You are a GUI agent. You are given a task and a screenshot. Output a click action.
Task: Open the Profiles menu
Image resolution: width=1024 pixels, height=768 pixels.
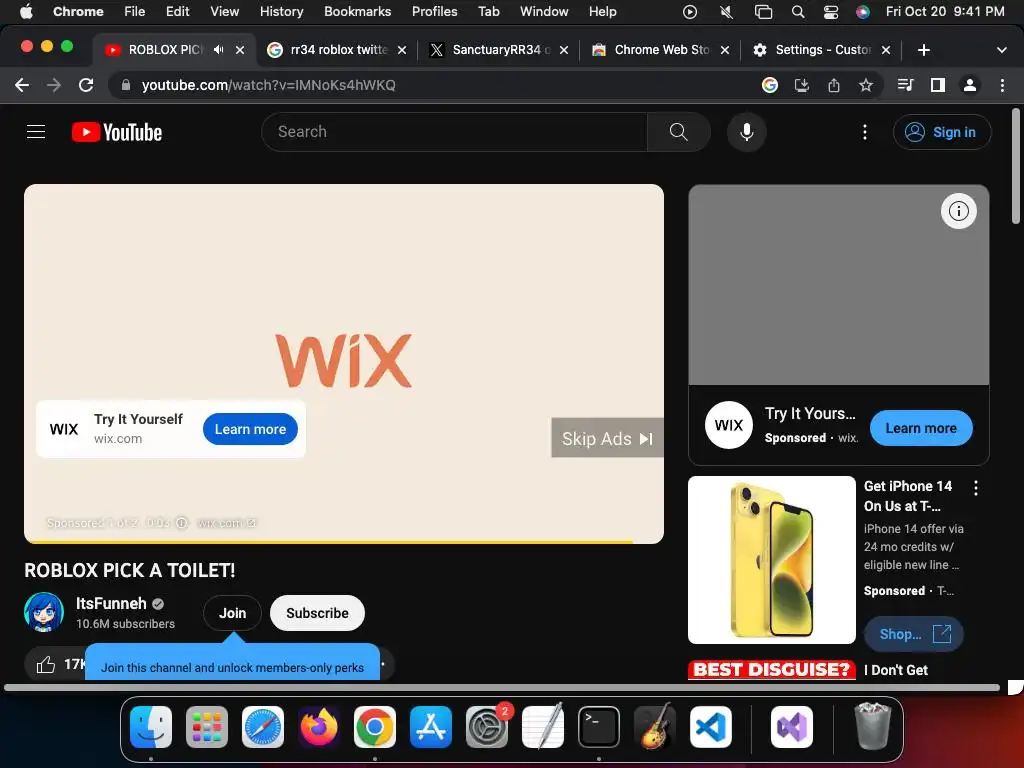click(434, 12)
